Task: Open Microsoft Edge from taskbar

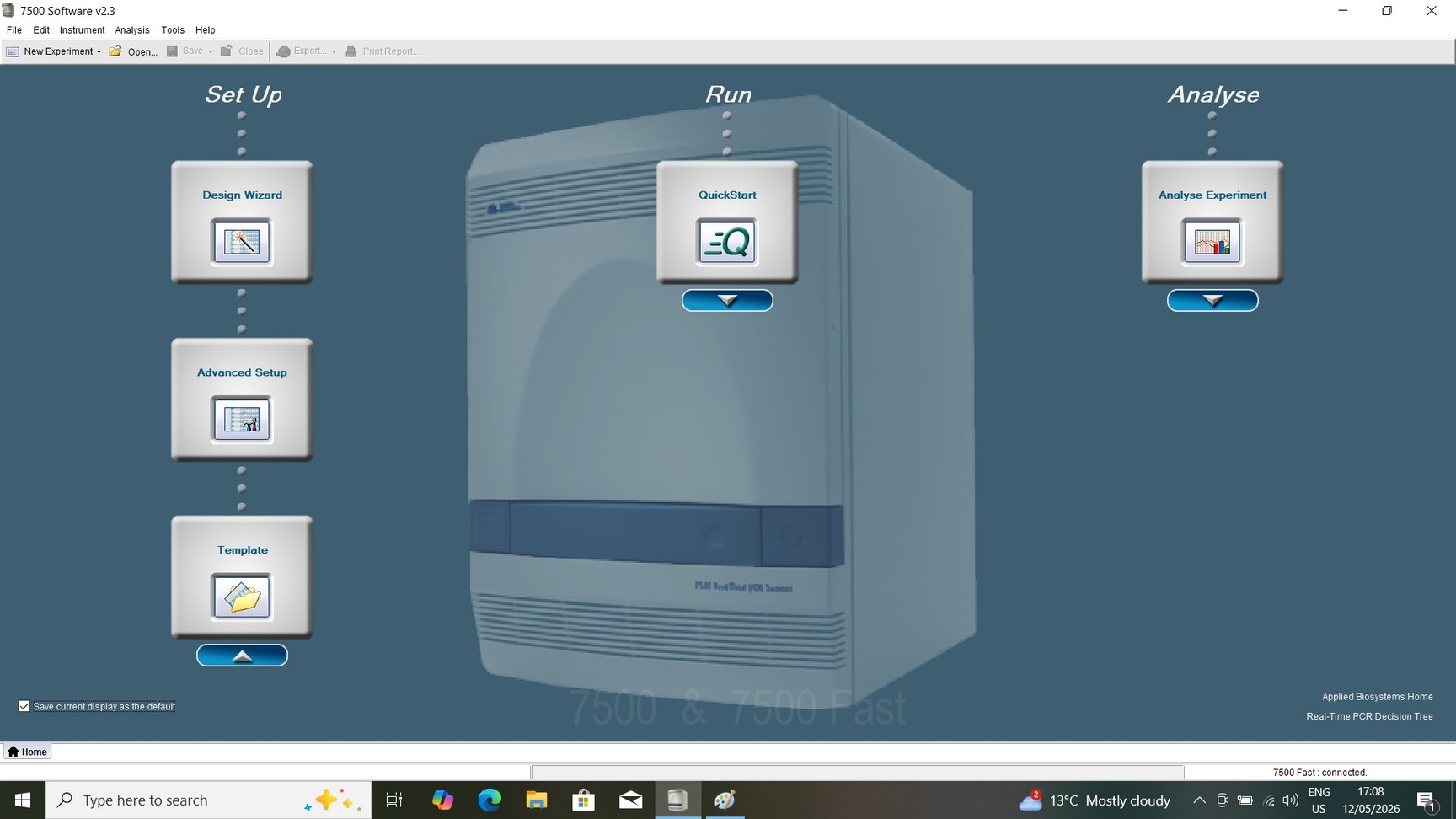Action: tap(490, 800)
